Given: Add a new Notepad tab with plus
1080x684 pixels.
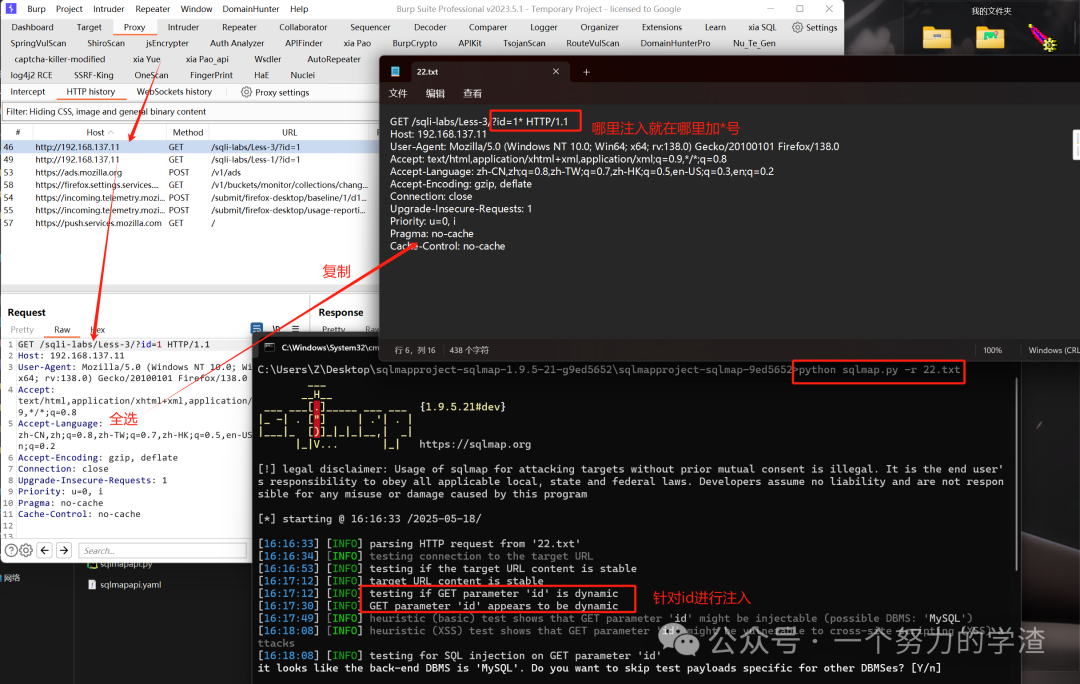Looking at the screenshot, I should (586, 72).
